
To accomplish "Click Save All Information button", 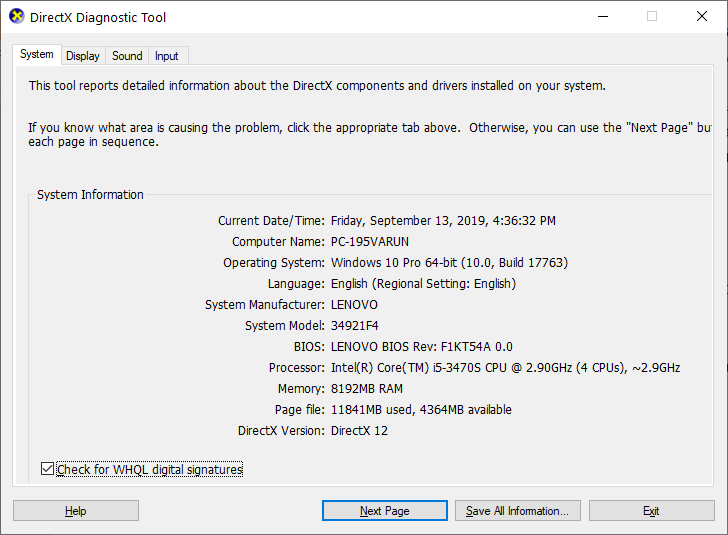I will pos(518,511).
